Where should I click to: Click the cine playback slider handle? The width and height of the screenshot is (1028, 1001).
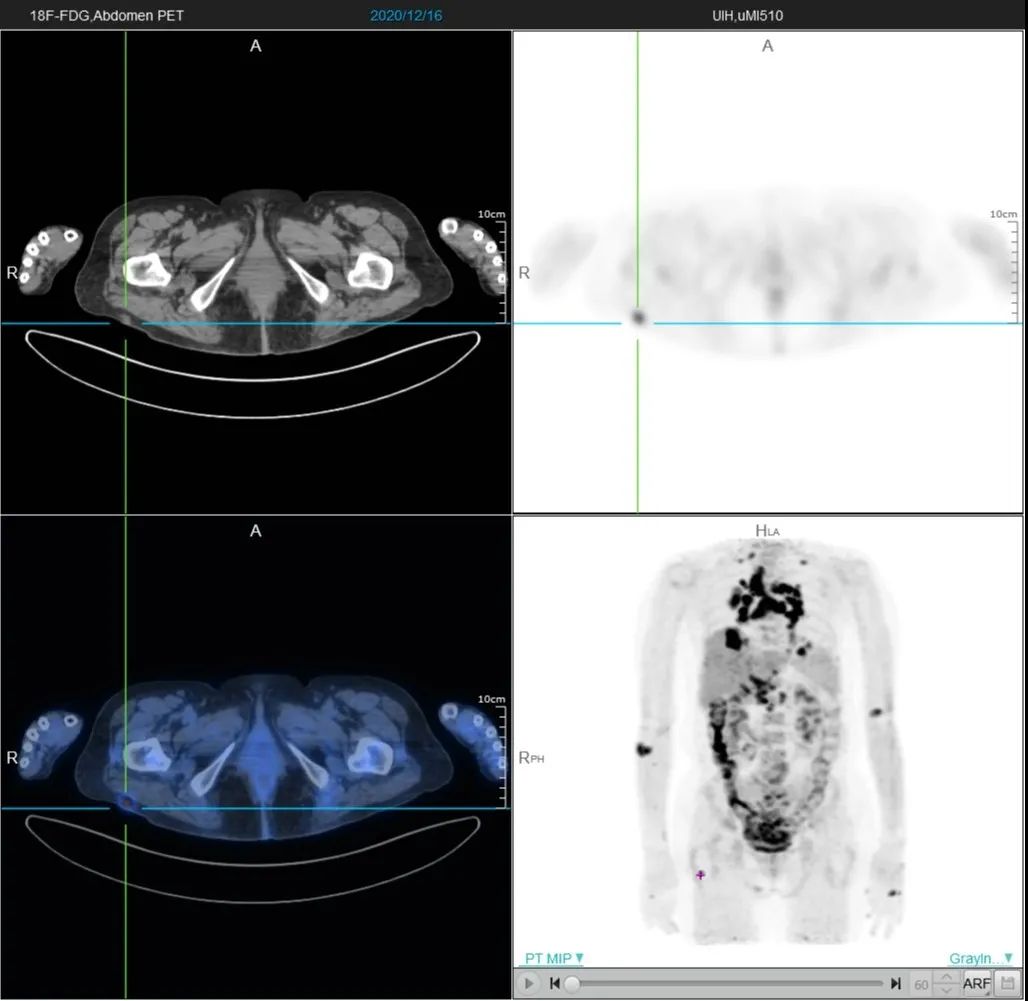(572, 984)
